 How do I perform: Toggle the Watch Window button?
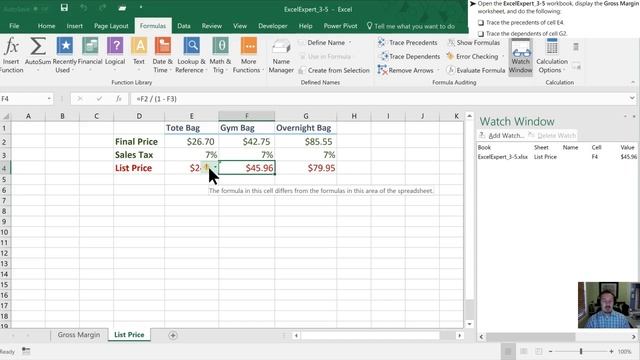[520, 56]
